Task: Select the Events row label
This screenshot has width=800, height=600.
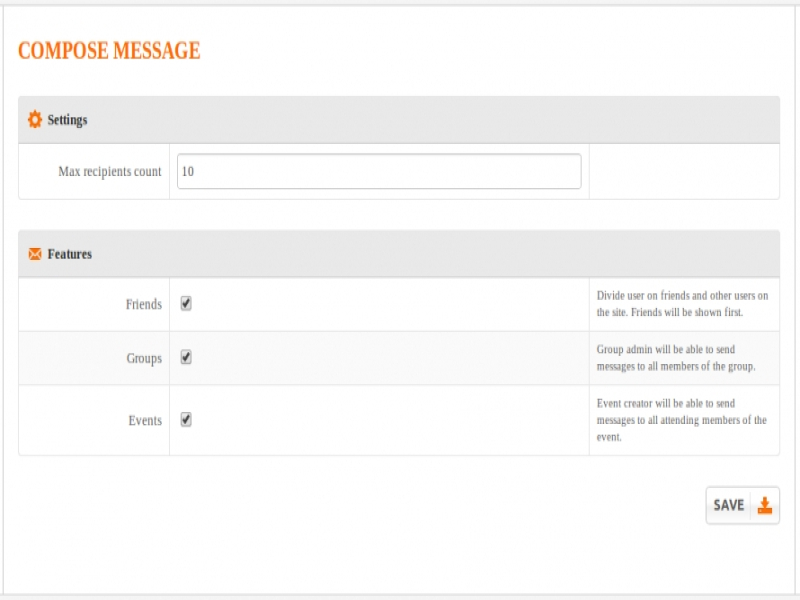Action: pos(144,421)
